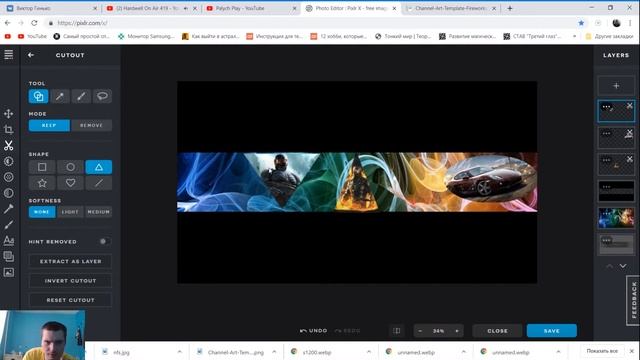
Task: Pick the circle cutout shape
Action: coord(70,167)
